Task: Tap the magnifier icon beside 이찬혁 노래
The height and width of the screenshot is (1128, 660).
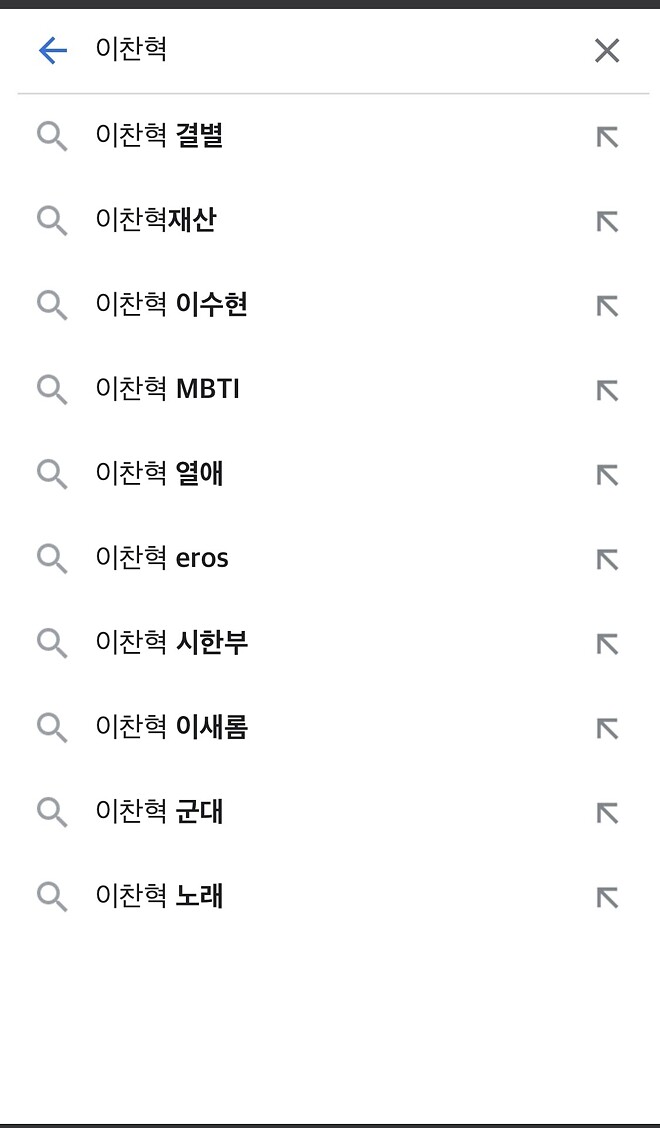Action: click(x=52, y=897)
